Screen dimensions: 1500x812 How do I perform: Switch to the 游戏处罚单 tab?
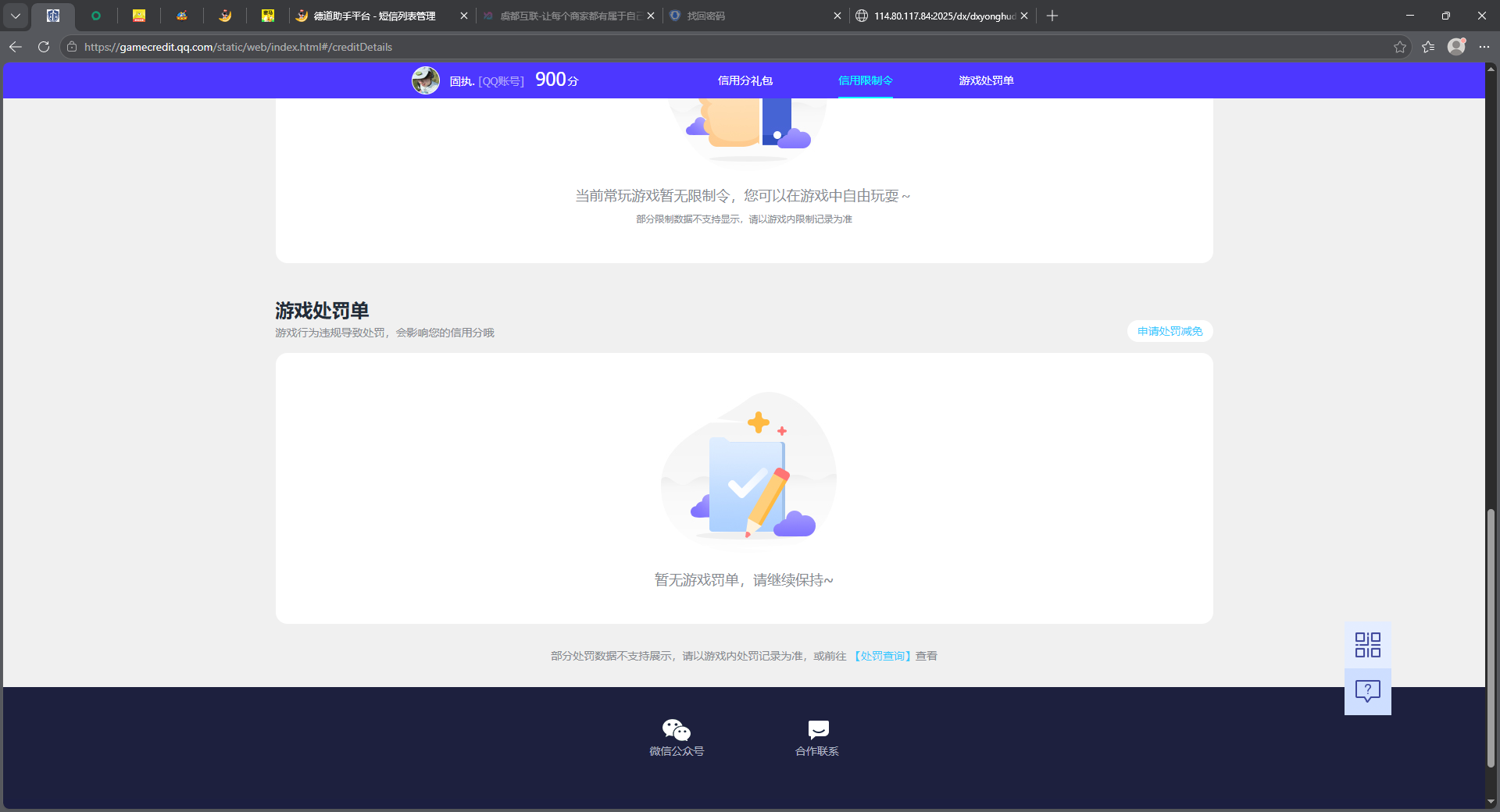986,80
